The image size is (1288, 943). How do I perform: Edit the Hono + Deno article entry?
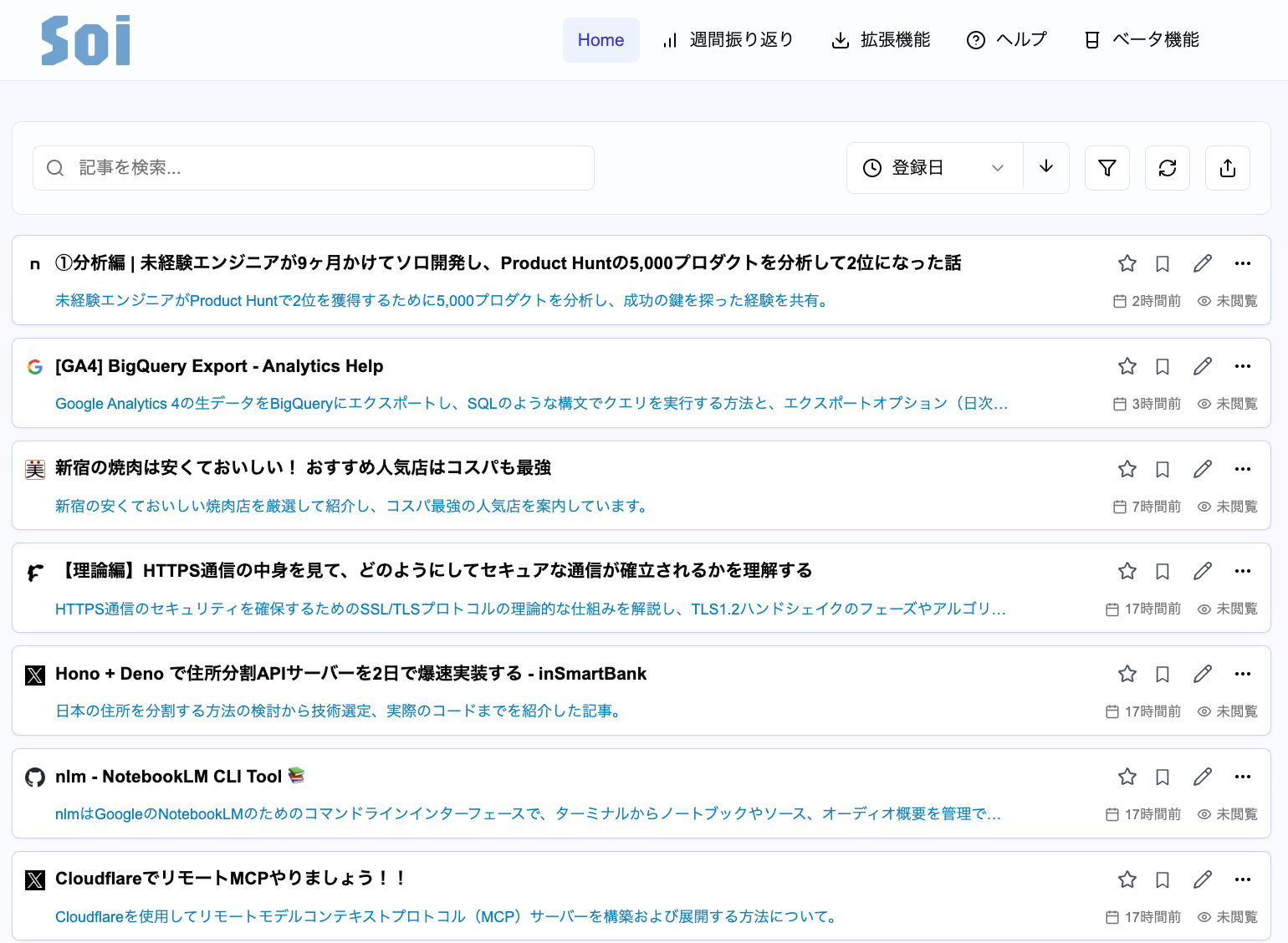(x=1202, y=674)
